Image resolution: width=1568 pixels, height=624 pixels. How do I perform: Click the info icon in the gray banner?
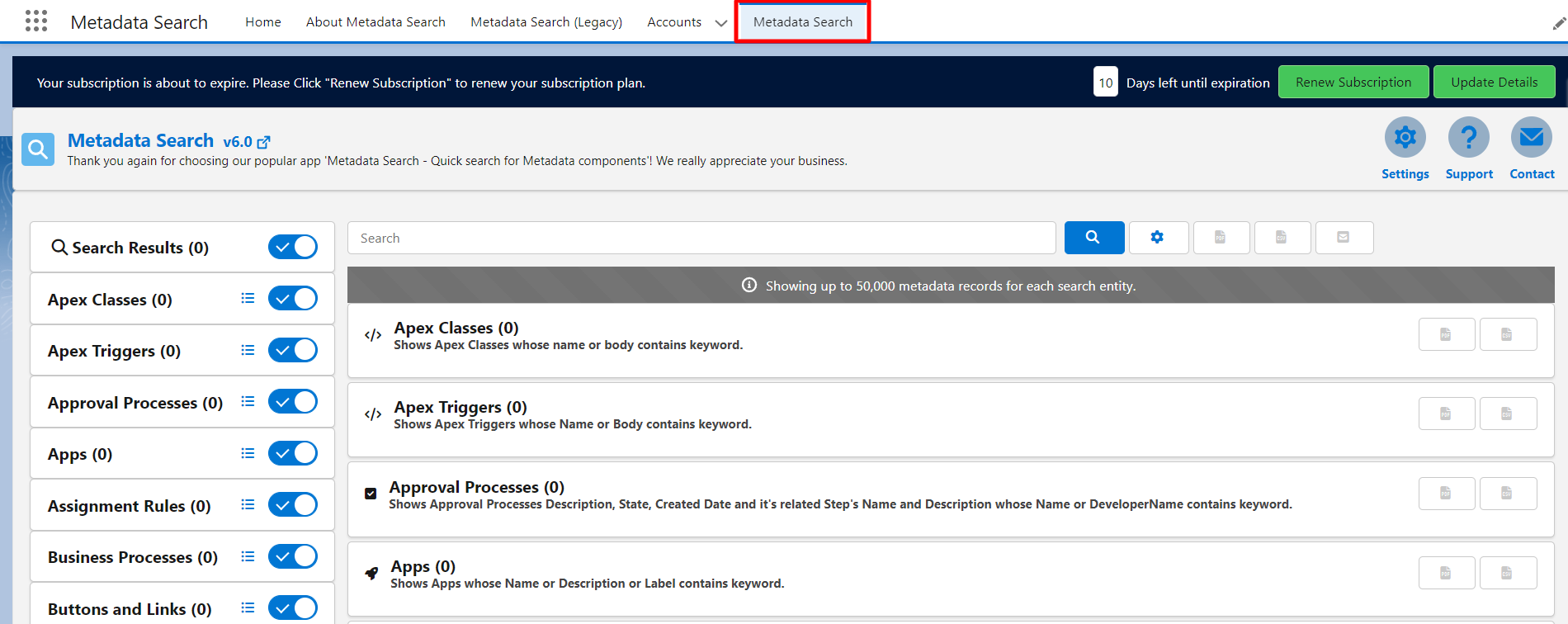click(x=749, y=285)
